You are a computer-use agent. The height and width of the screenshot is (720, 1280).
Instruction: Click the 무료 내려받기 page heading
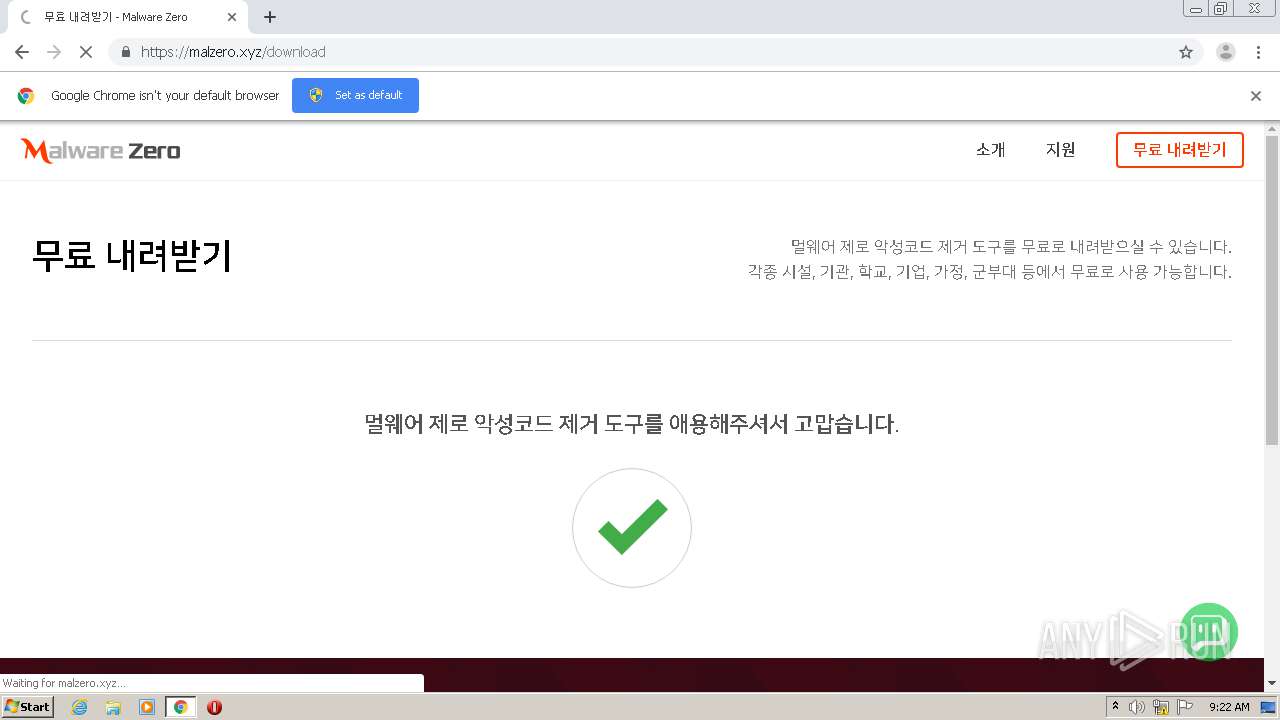click(132, 256)
